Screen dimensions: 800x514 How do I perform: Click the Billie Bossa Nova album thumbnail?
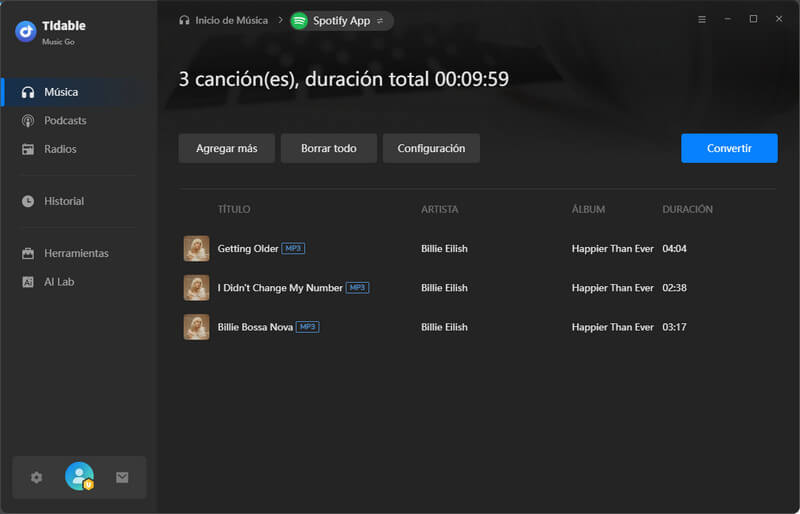click(x=196, y=327)
